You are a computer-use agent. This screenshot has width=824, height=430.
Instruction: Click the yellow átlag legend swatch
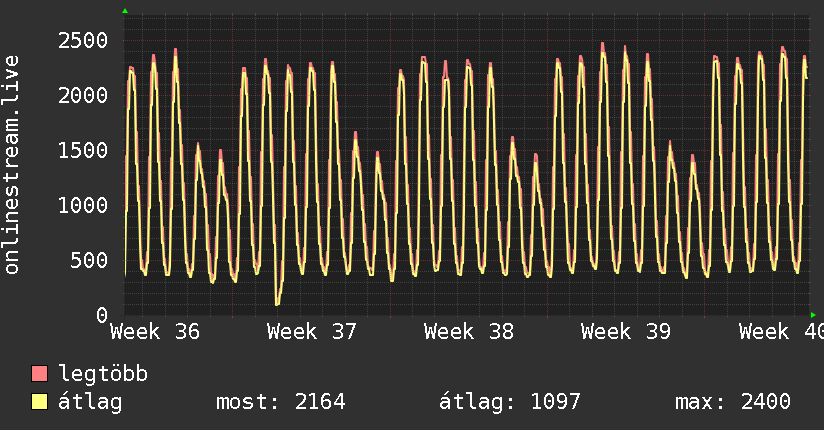pyautogui.click(x=39, y=402)
